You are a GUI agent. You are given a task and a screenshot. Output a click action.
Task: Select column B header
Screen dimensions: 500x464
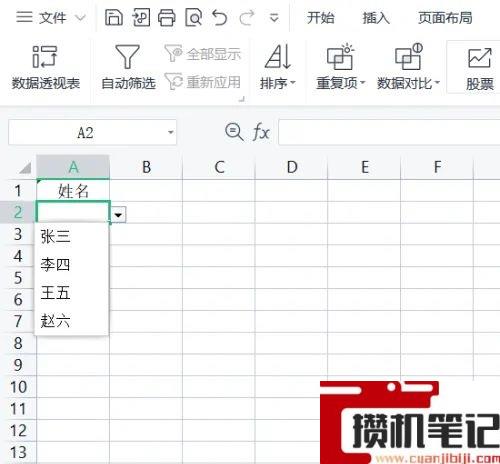pos(146,167)
